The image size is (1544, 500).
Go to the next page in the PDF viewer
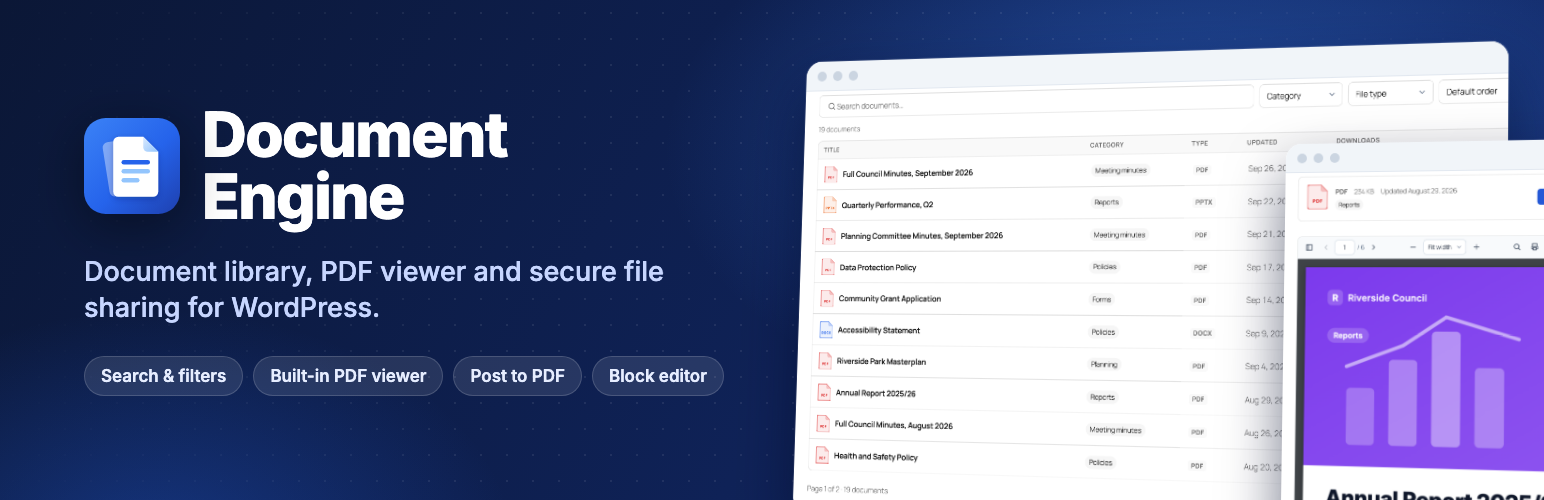1373,246
